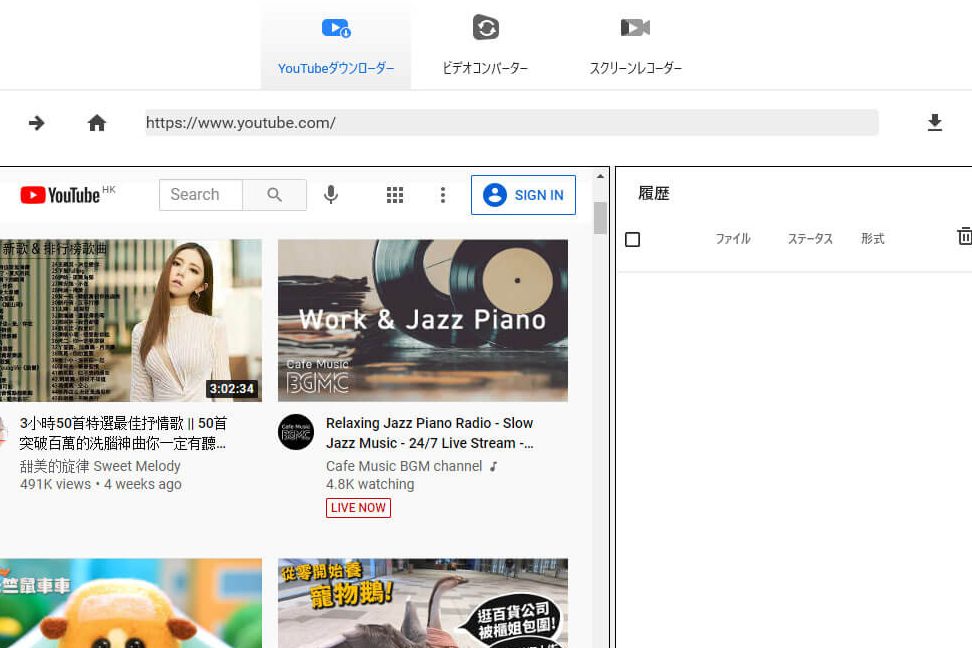
Task: Toggle select-all checkbox in 履歴 panel
Action: (632, 239)
